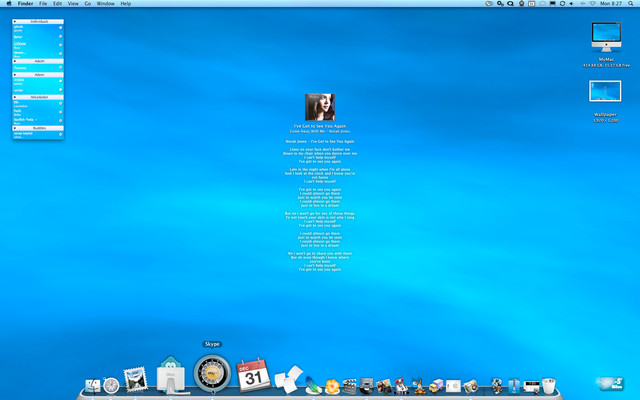Open the File menu

[43, 4]
